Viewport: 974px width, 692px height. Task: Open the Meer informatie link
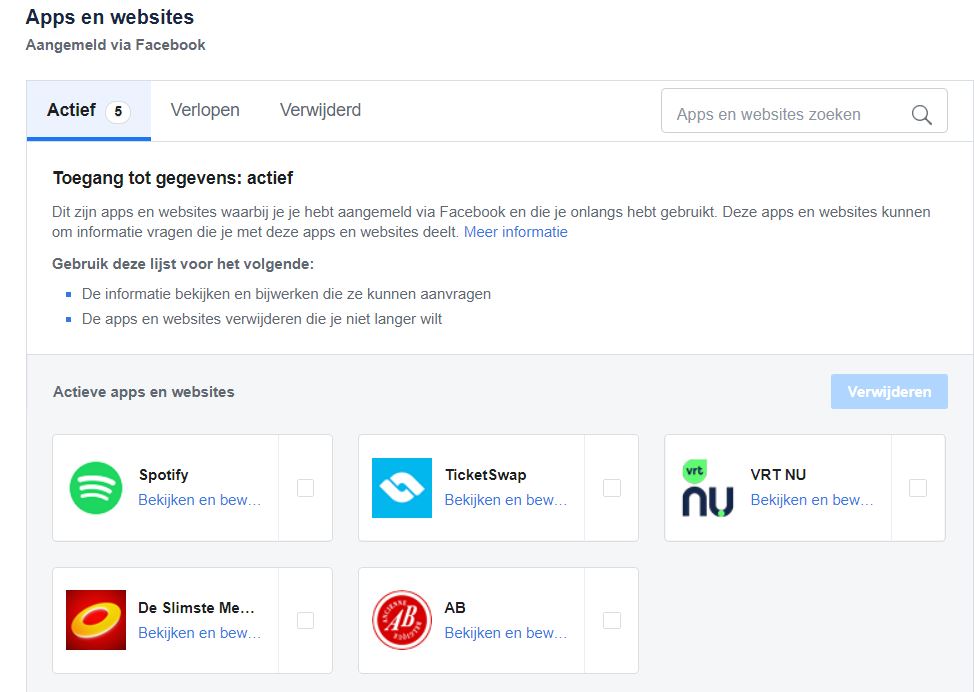515,232
